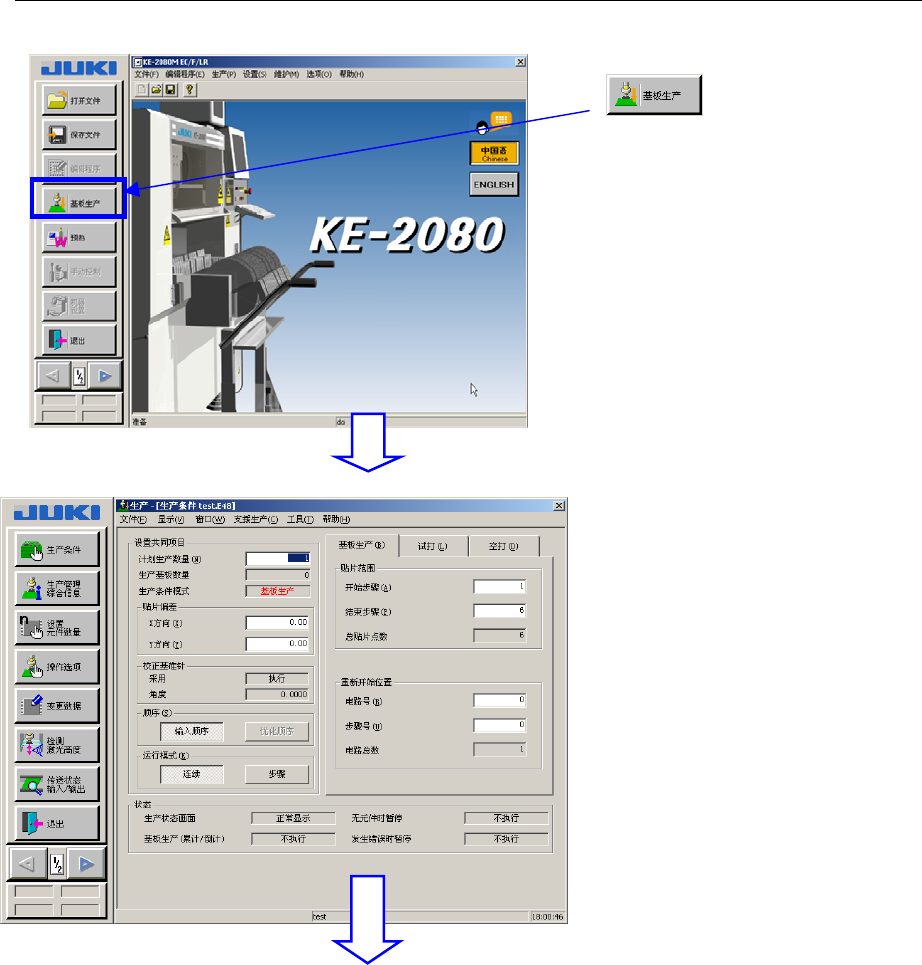Click the 执行 box beside 采用

click(x=277, y=678)
